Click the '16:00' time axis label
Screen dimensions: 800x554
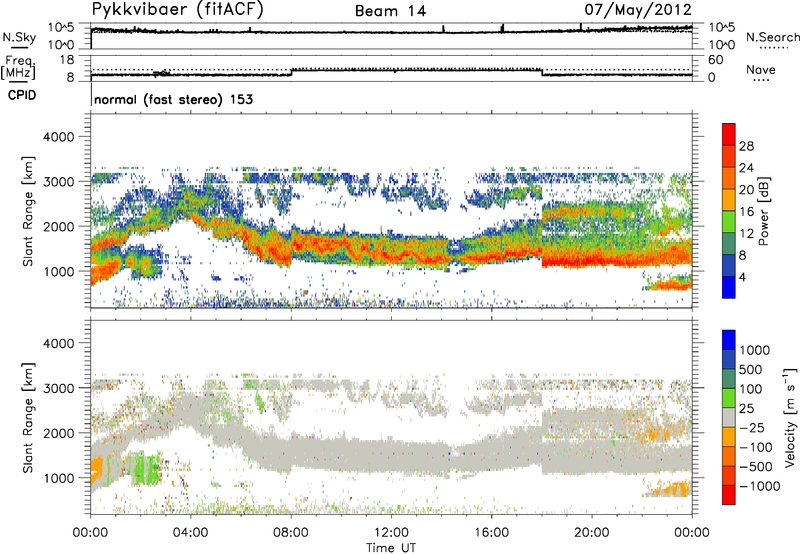tap(491, 533)
